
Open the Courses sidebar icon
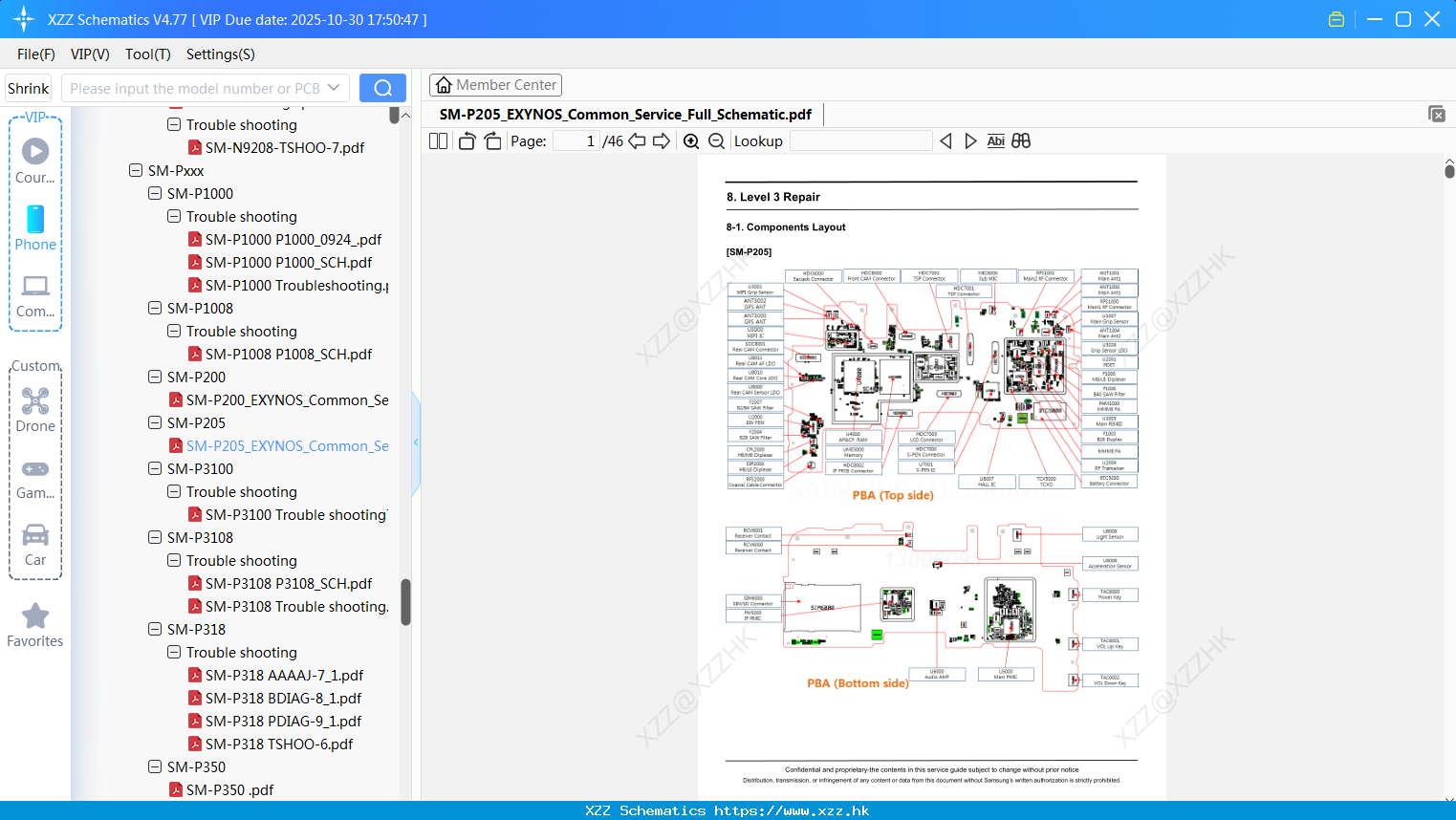point(35,161)
